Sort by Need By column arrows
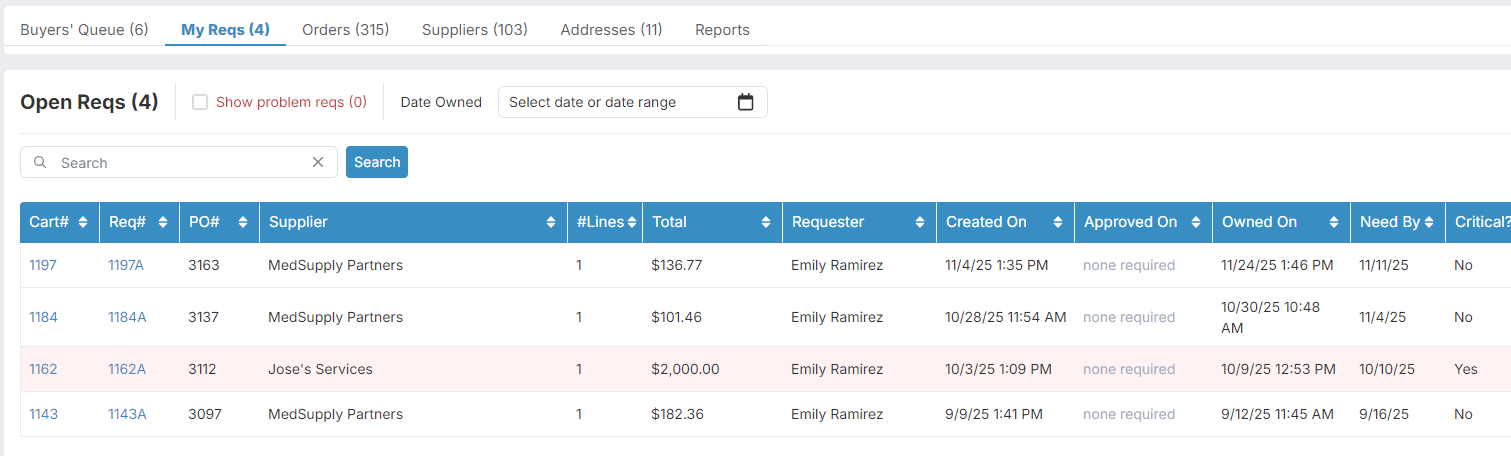The height and width of the screenshot is (456, 1511). [x=1430, y=222]
